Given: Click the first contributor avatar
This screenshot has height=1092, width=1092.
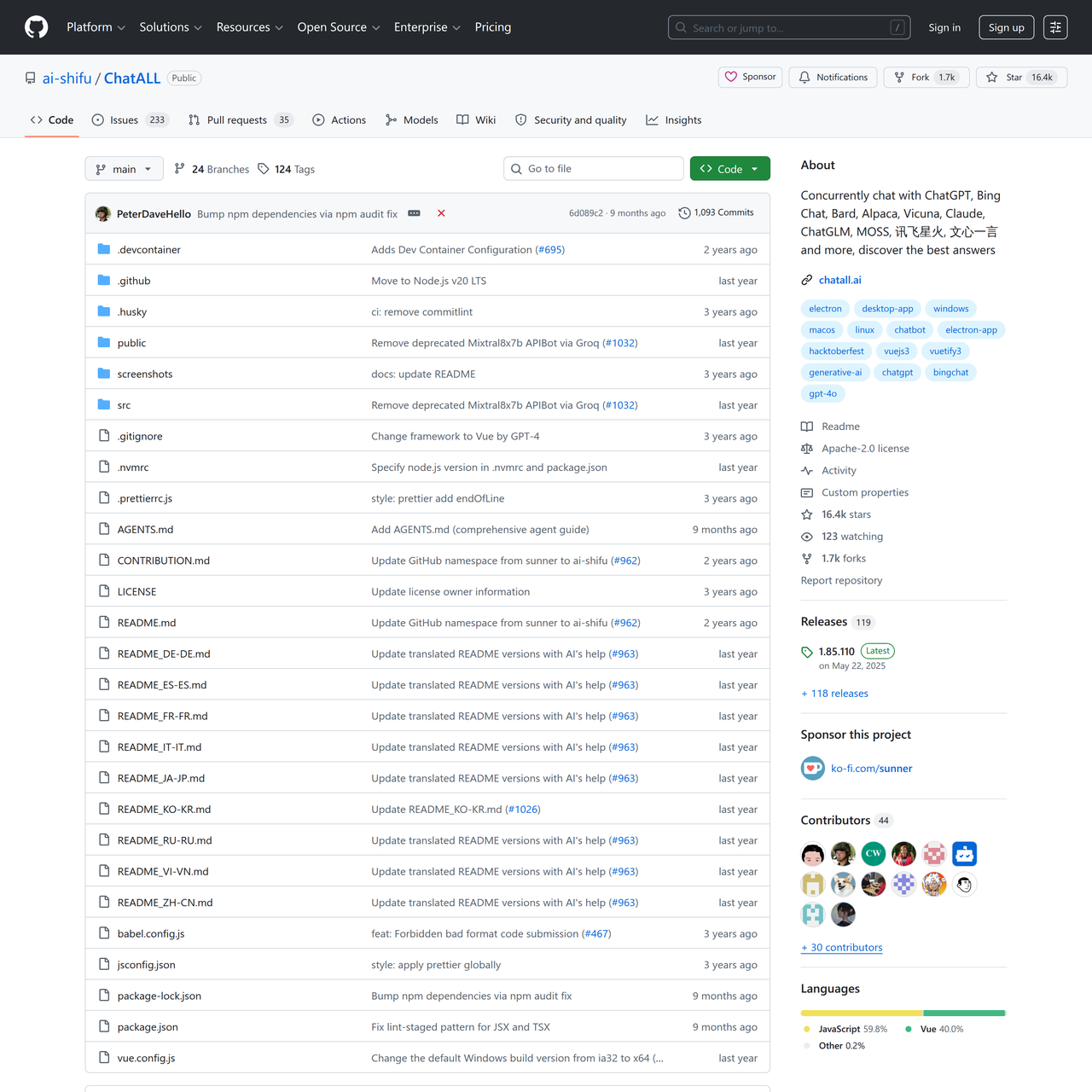Looking at the screenshot, I should click(x=813, y=854).
